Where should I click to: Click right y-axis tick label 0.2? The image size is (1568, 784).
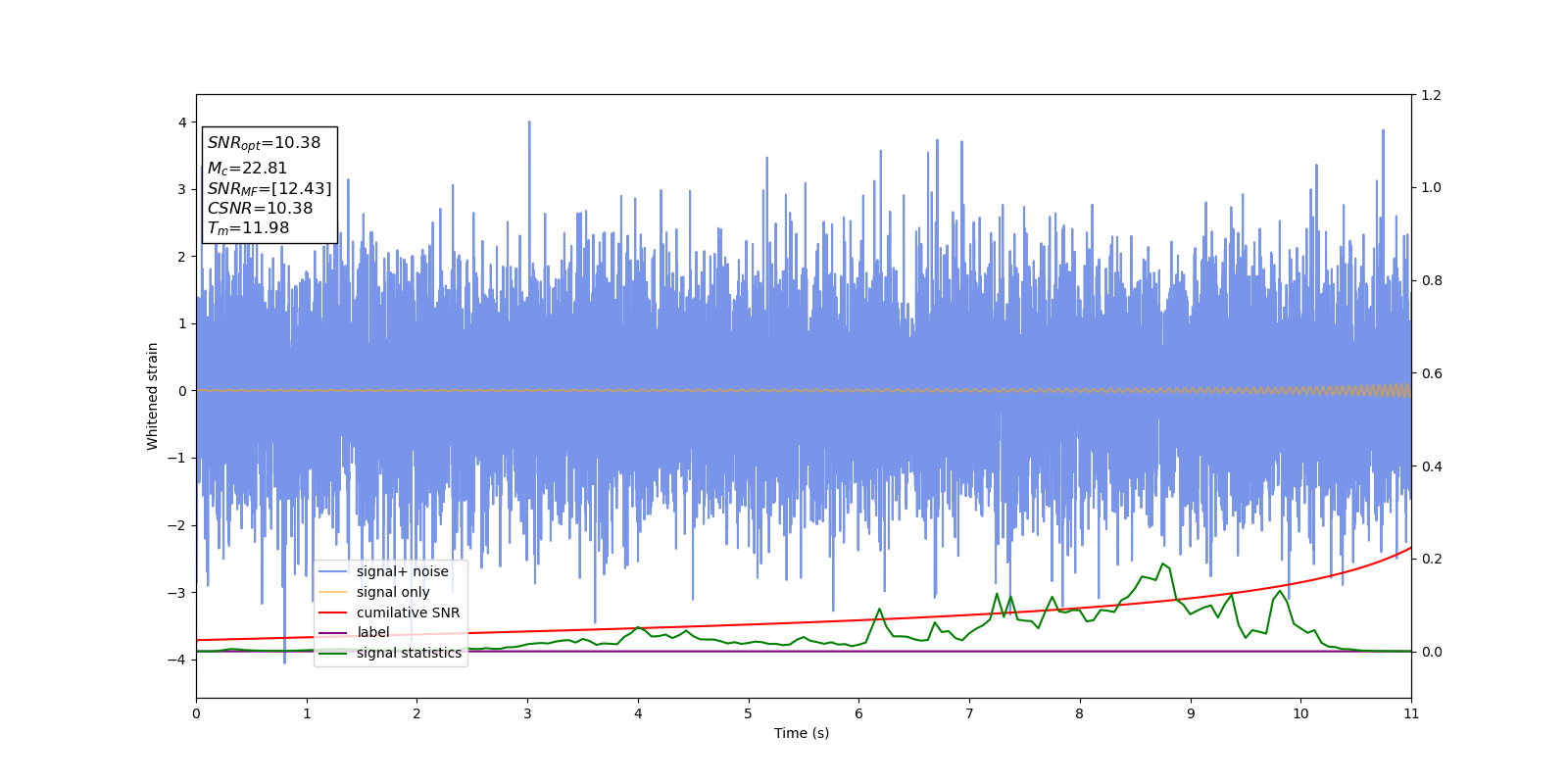tap(1431, 559)
